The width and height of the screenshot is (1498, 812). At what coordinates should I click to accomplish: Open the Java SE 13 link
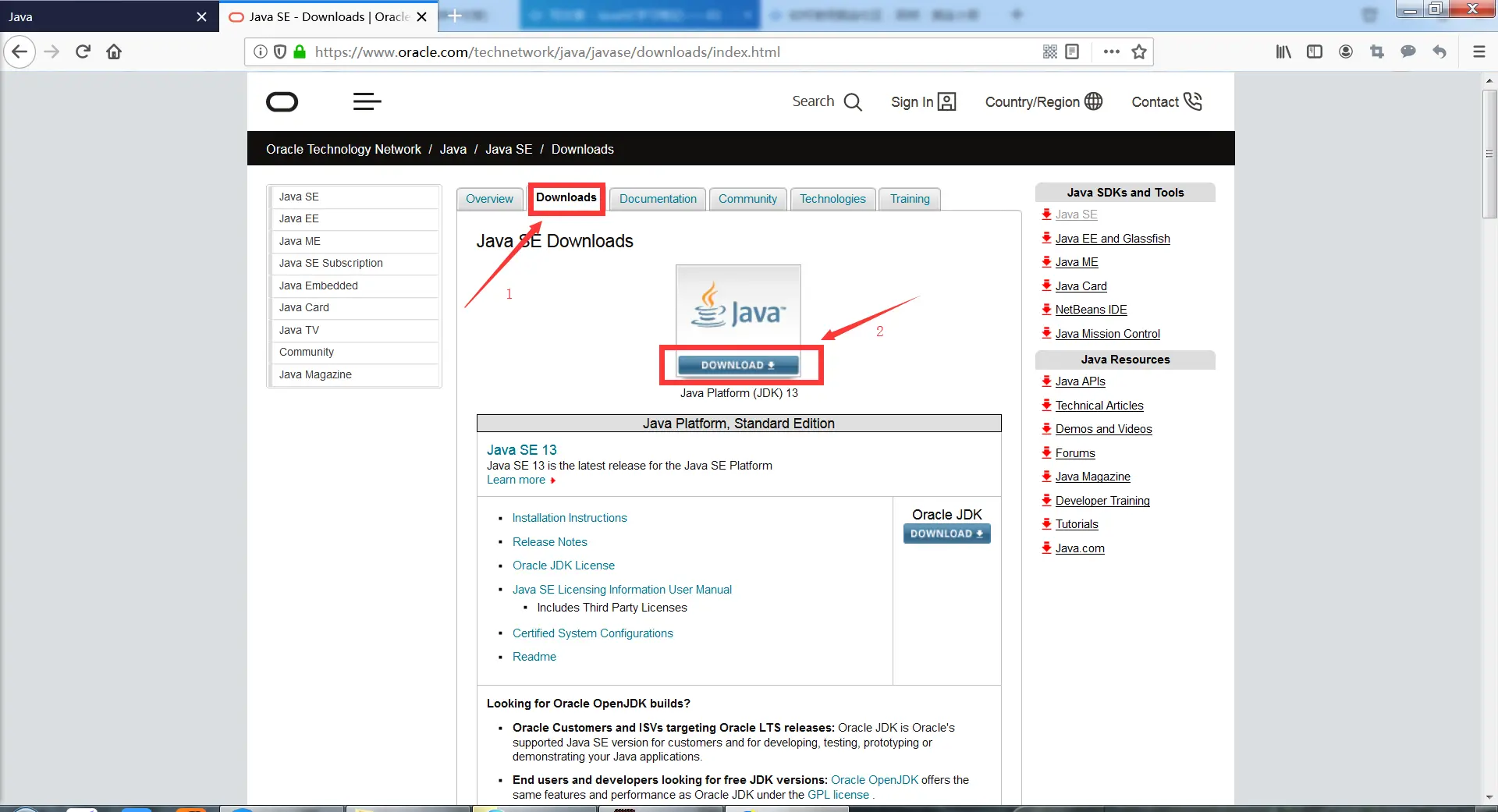[x=522, y=450]
